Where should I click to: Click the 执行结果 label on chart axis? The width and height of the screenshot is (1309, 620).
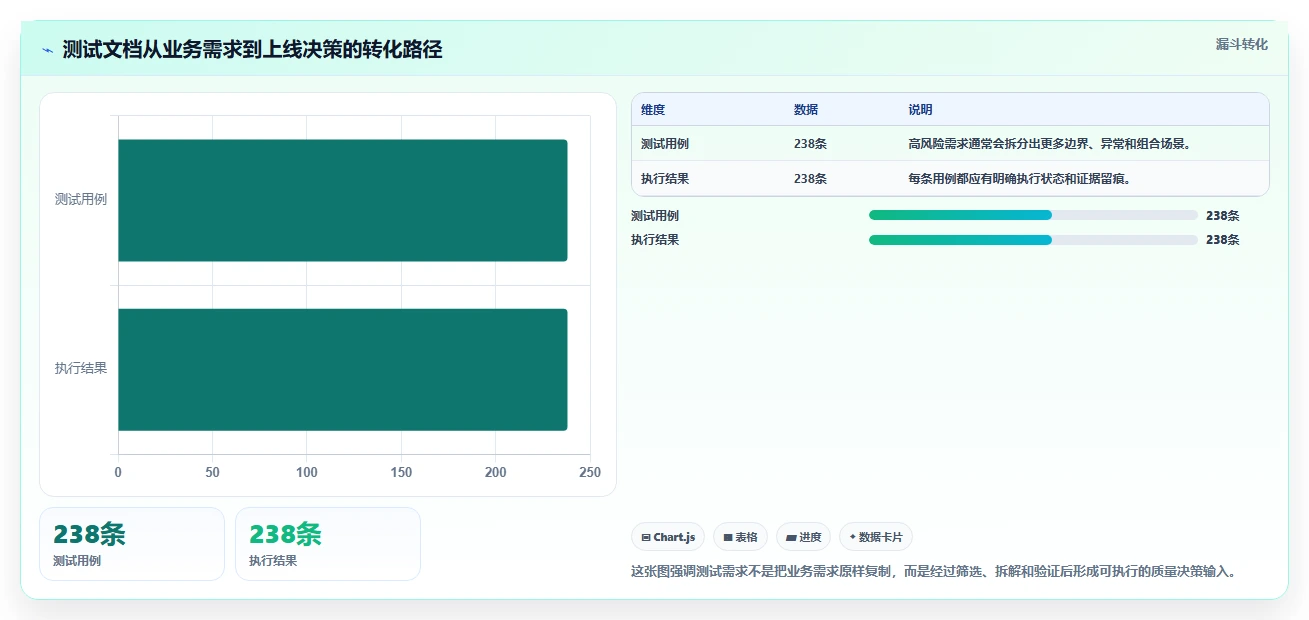81,368
